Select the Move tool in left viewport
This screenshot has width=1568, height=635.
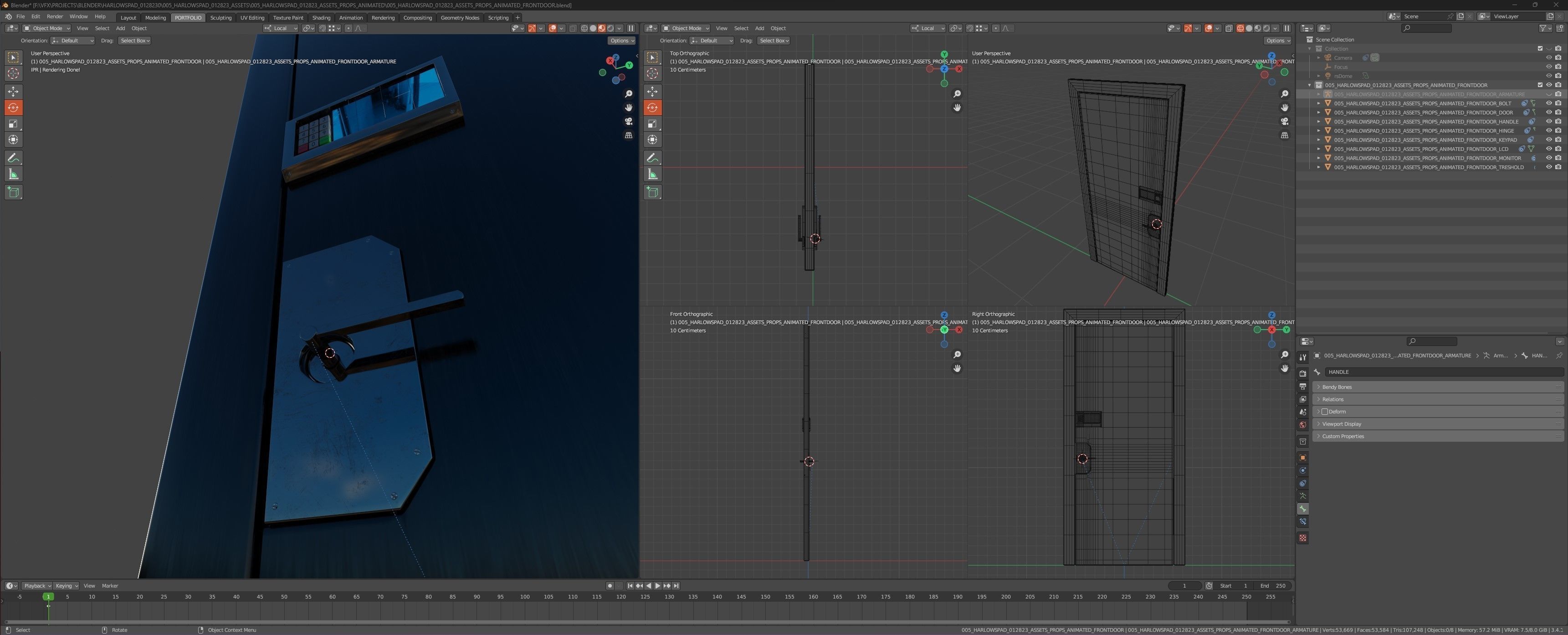click(13, 91)
